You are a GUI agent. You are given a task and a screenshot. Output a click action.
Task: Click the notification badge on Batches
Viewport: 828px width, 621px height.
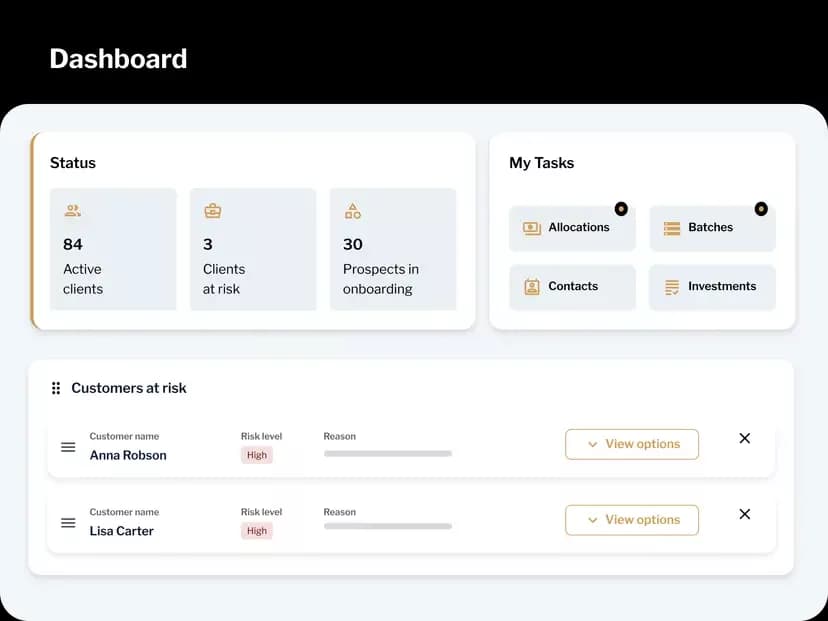coord(761,209)
